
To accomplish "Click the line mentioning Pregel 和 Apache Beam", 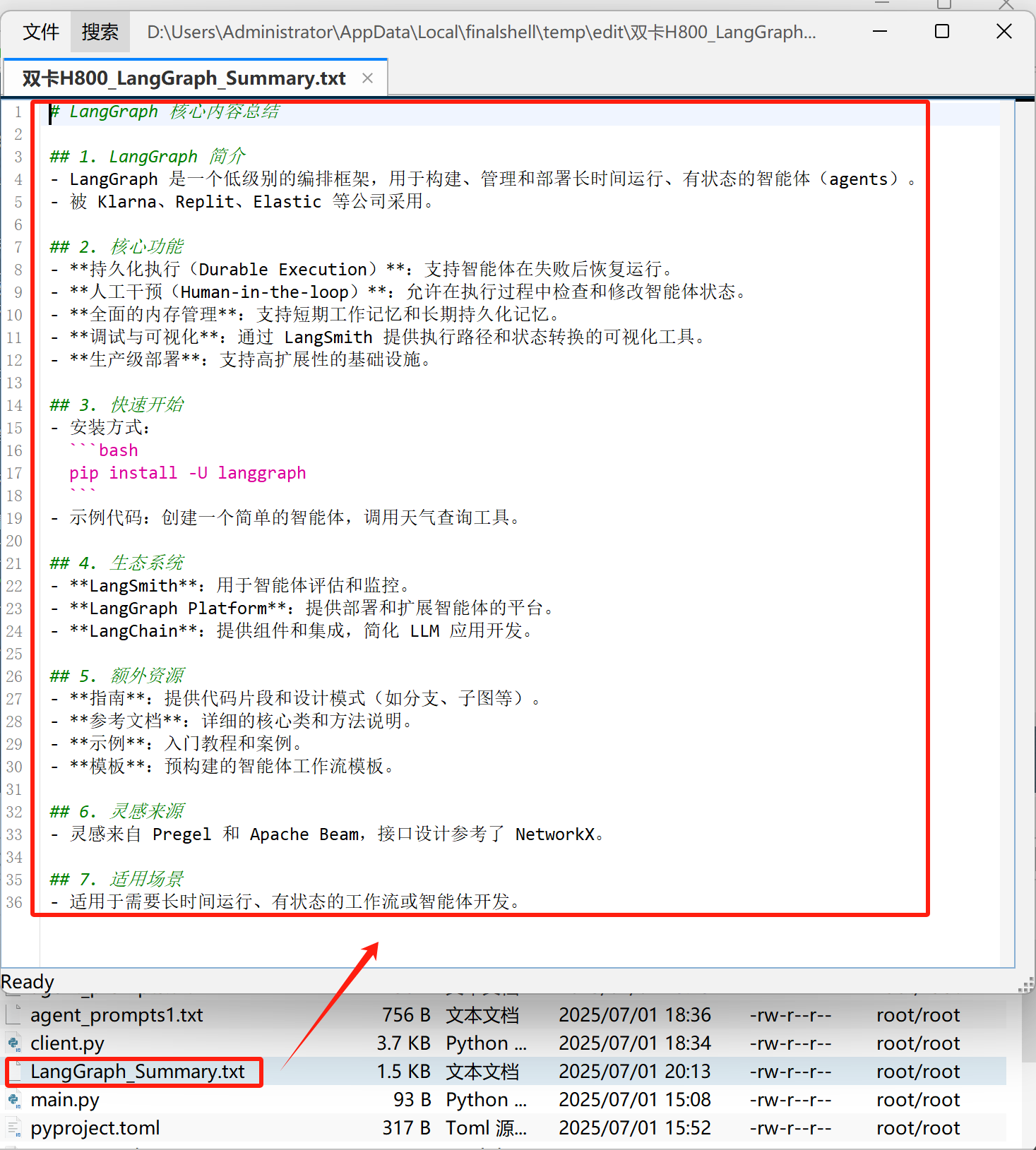I will pyautogui.click(x=328, y=834).
